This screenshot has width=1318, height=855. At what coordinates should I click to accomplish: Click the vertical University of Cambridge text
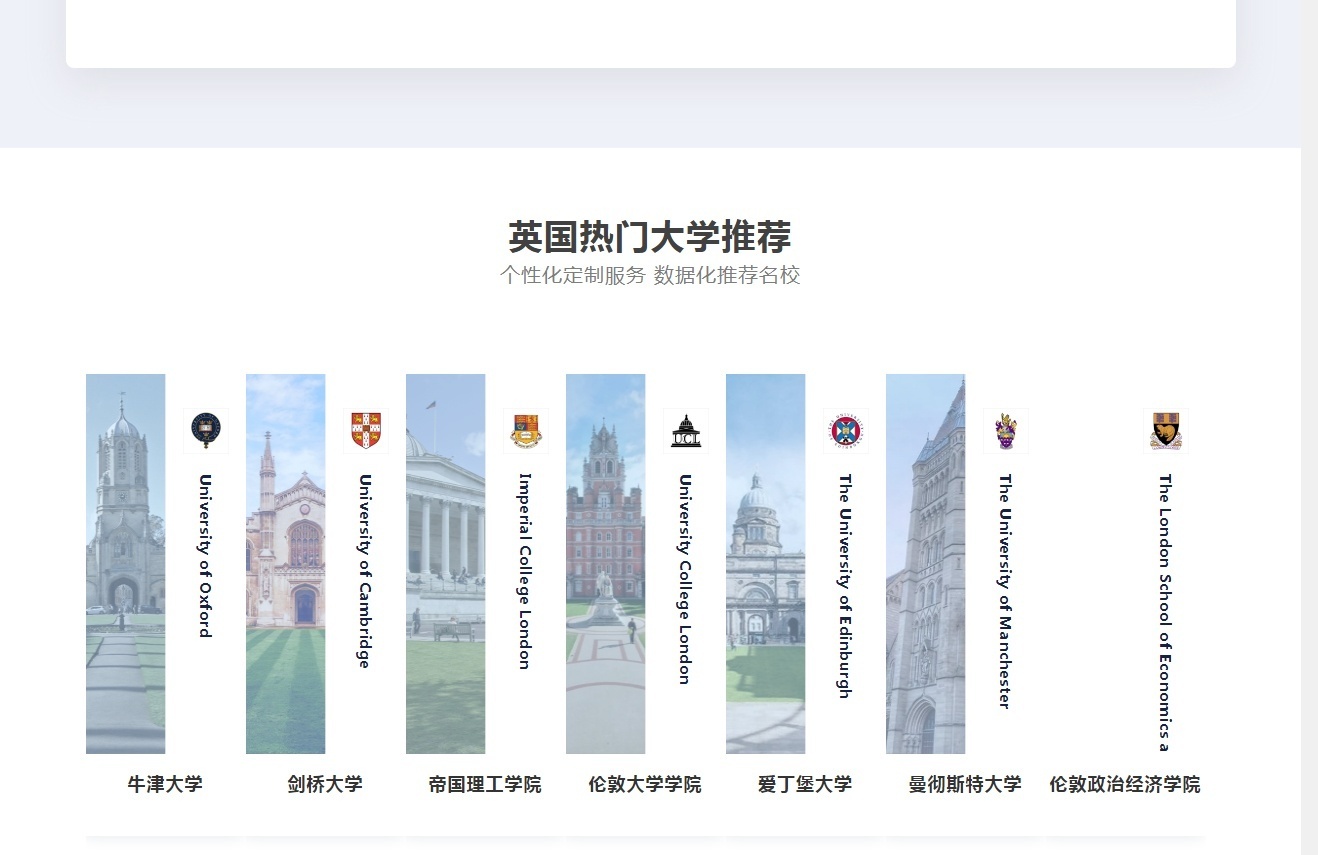coord(365,571)
